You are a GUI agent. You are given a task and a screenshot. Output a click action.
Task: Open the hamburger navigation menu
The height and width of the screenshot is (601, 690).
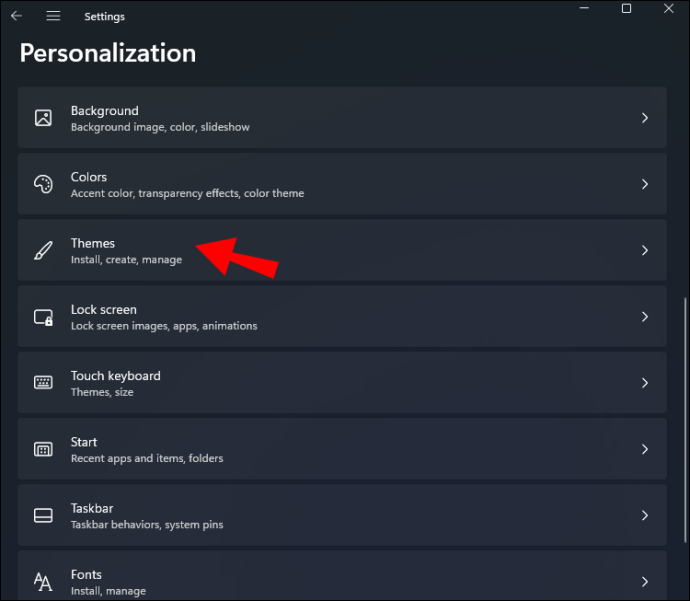(x=53, y=16)
